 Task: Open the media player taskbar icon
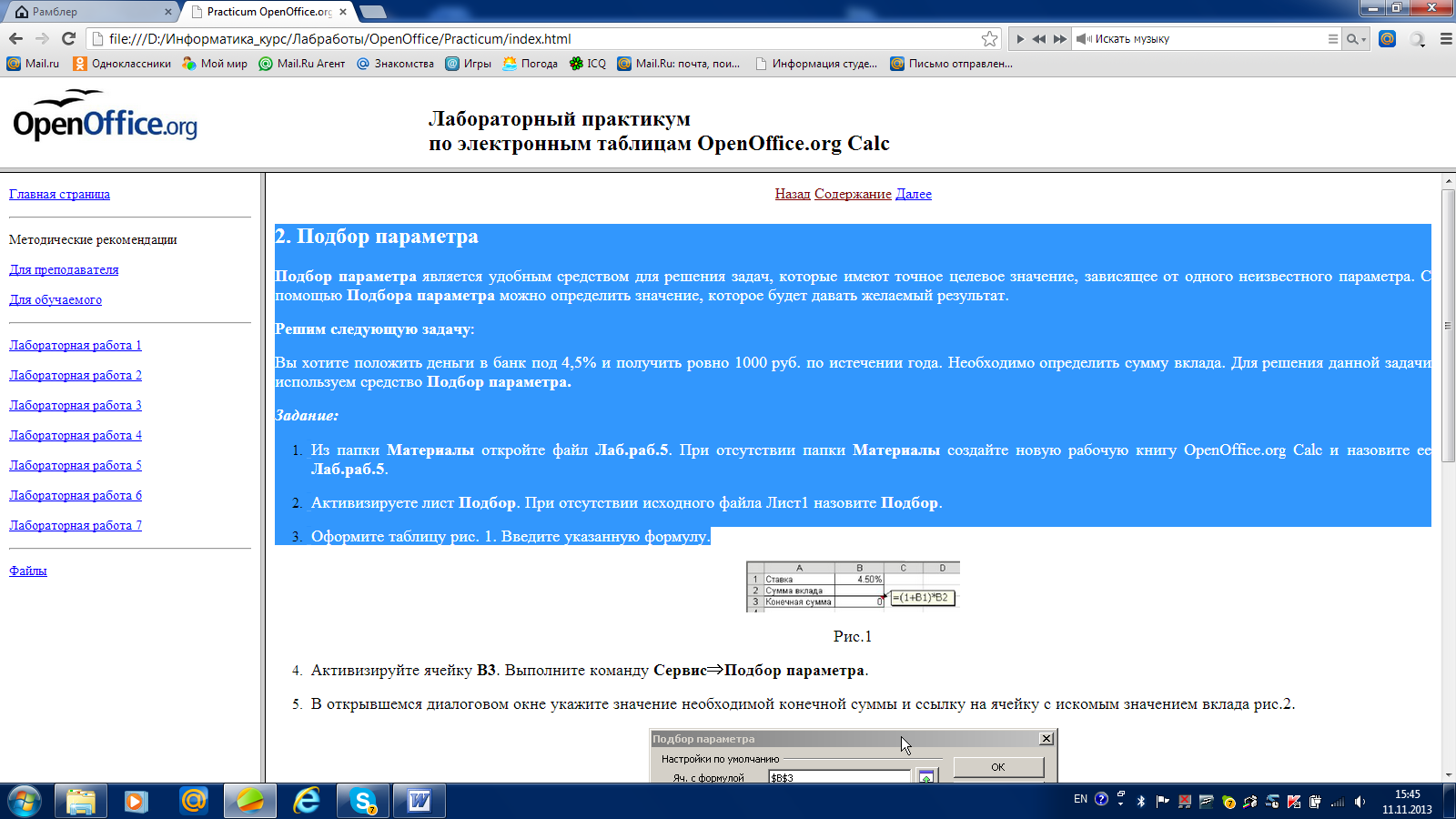click(136, 801)
